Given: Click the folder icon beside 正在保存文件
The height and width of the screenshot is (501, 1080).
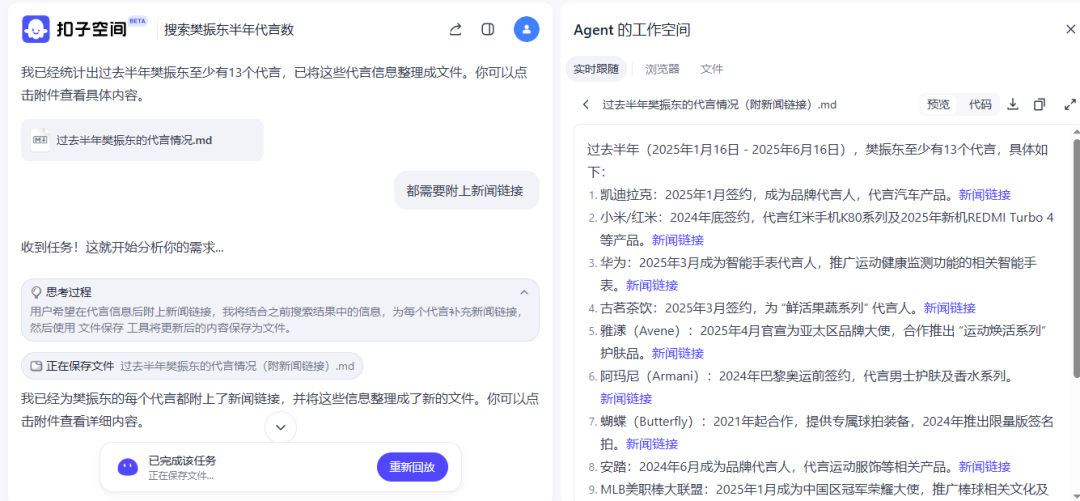Looking at the screenshot, I should point(37,367).
